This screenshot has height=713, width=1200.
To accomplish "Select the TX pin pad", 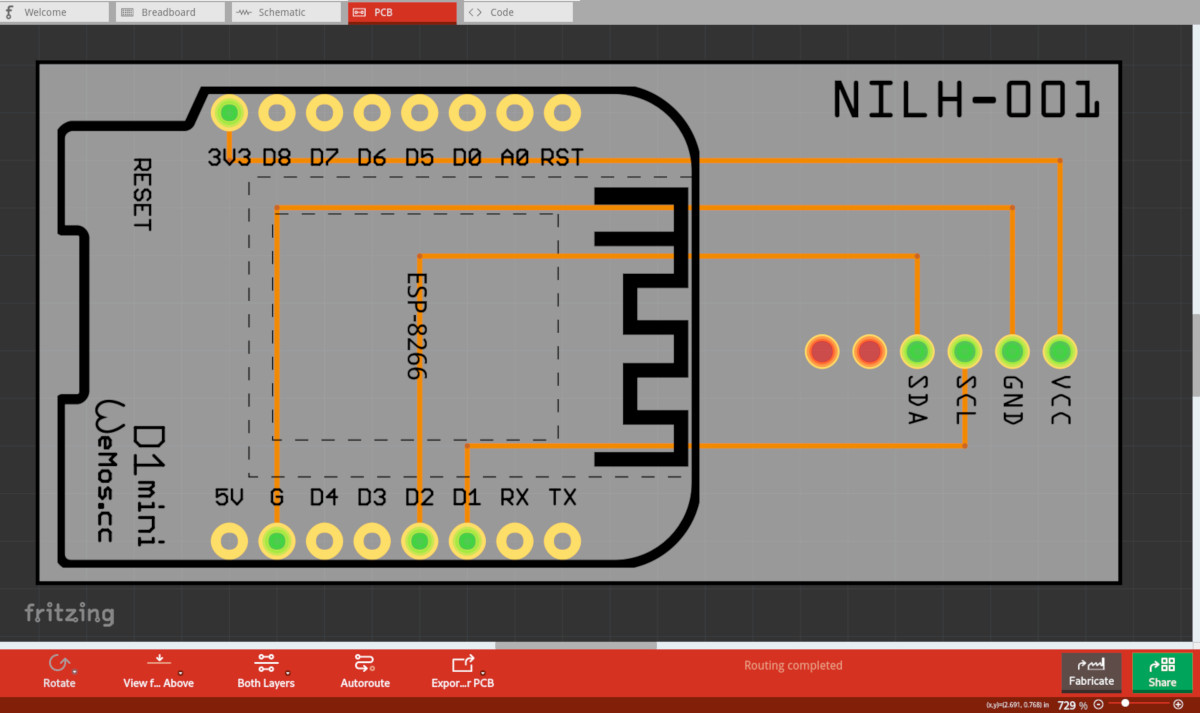I will click(x=562, y=541).
